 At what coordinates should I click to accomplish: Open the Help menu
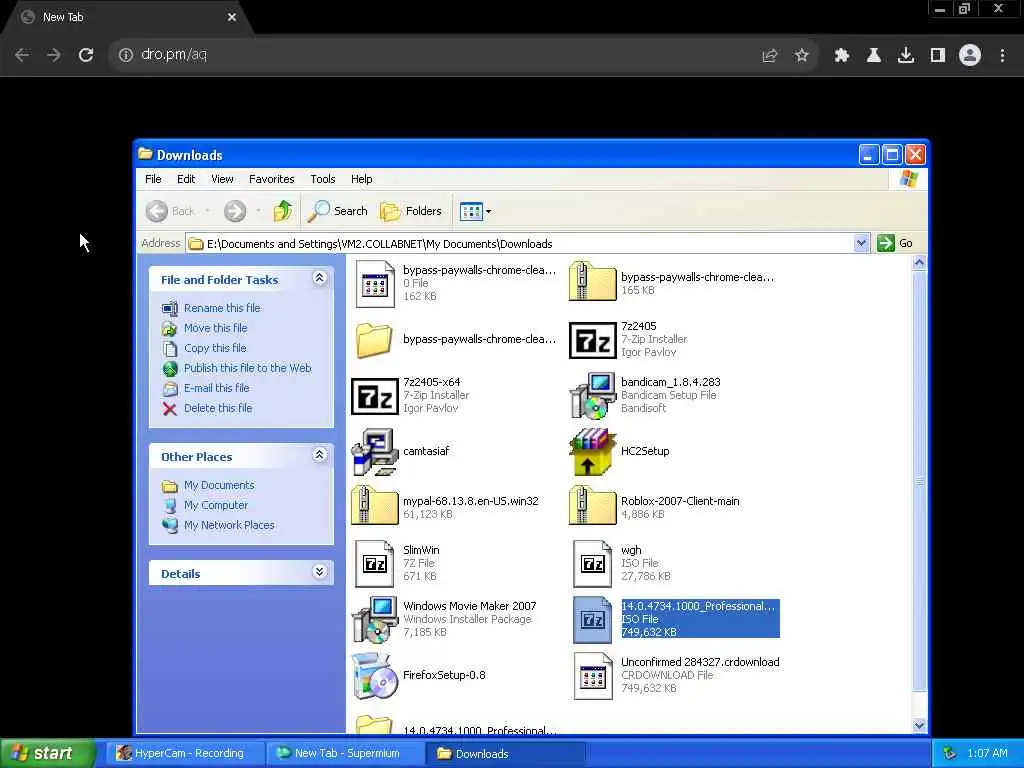click(x=361, y=179)
